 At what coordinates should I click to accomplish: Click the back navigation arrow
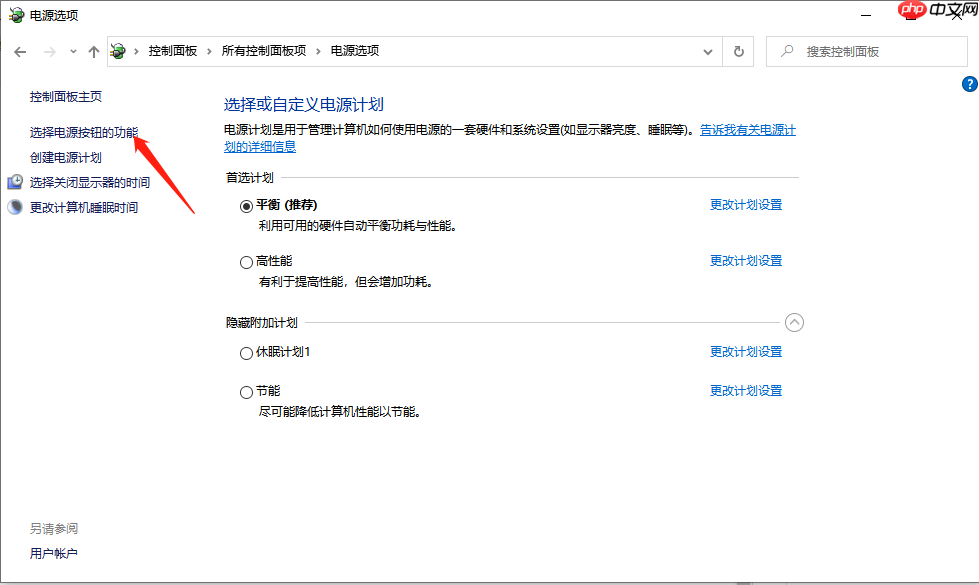(19, 50)
